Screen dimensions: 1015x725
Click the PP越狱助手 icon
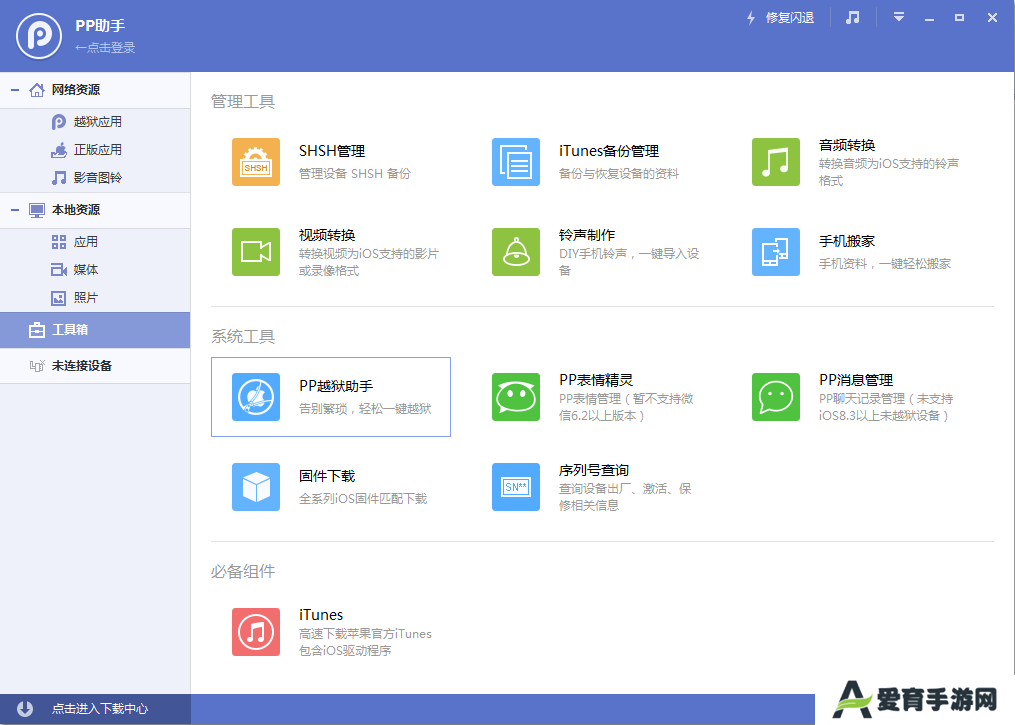coord(256,397)
